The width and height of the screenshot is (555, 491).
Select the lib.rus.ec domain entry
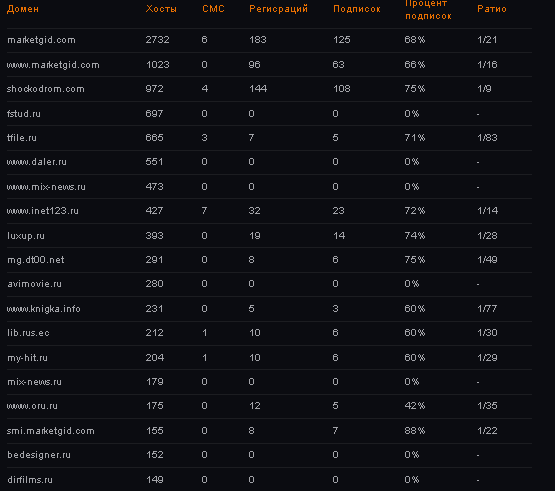28,333
